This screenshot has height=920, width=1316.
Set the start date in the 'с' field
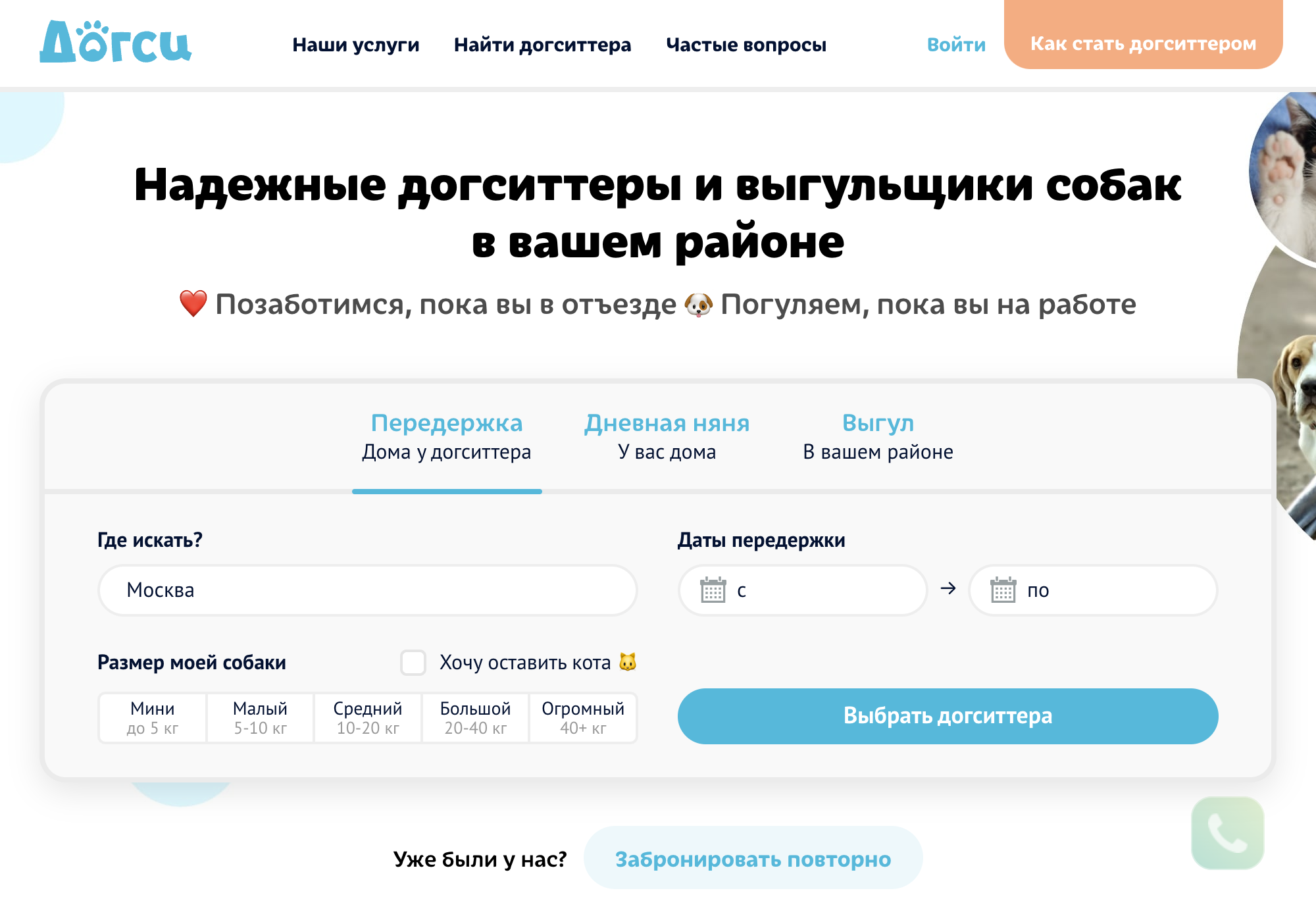(x=803, y=590)
